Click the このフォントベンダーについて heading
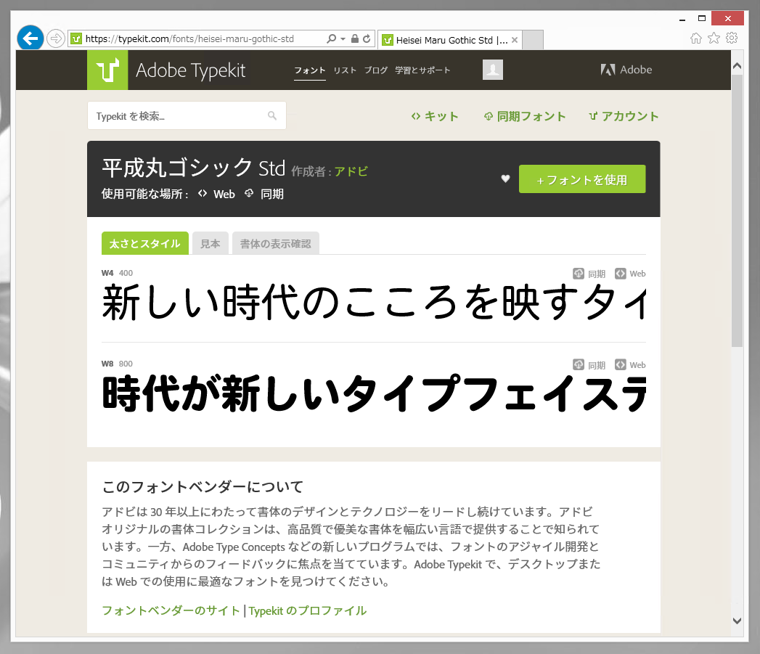The width and height of the screenshot is (760, 654). point(203,486)
